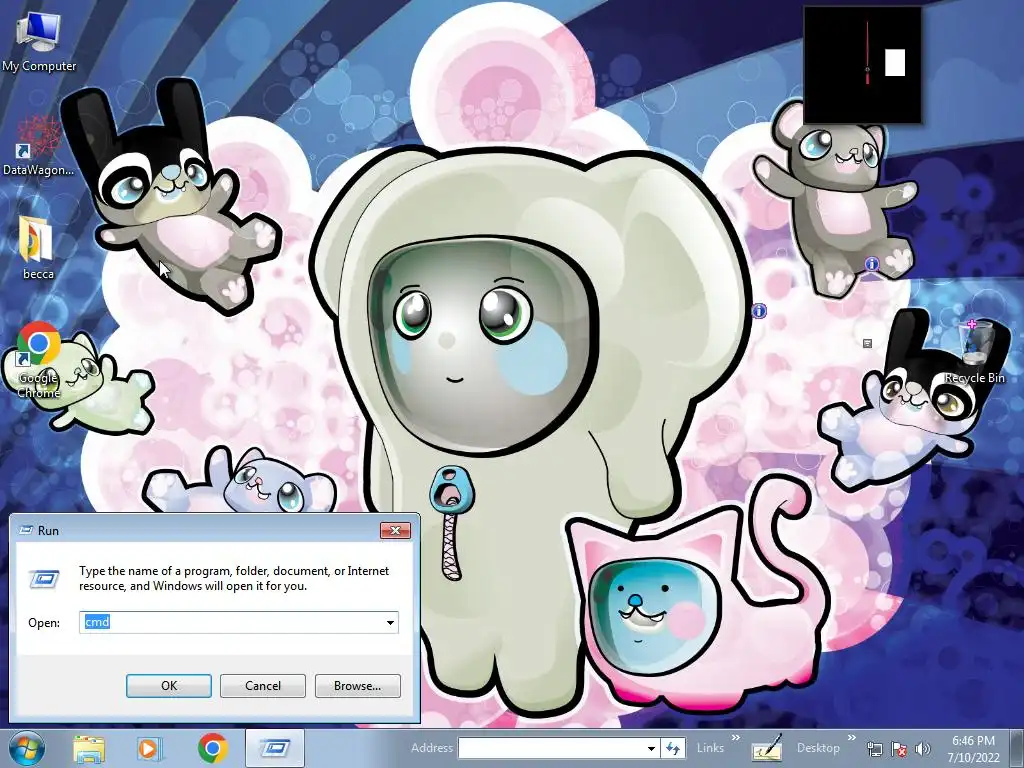Click the Go/refresh arrows next to Address bar
The width and height of the screenshot is (1024, 768).
click(673, 748)
